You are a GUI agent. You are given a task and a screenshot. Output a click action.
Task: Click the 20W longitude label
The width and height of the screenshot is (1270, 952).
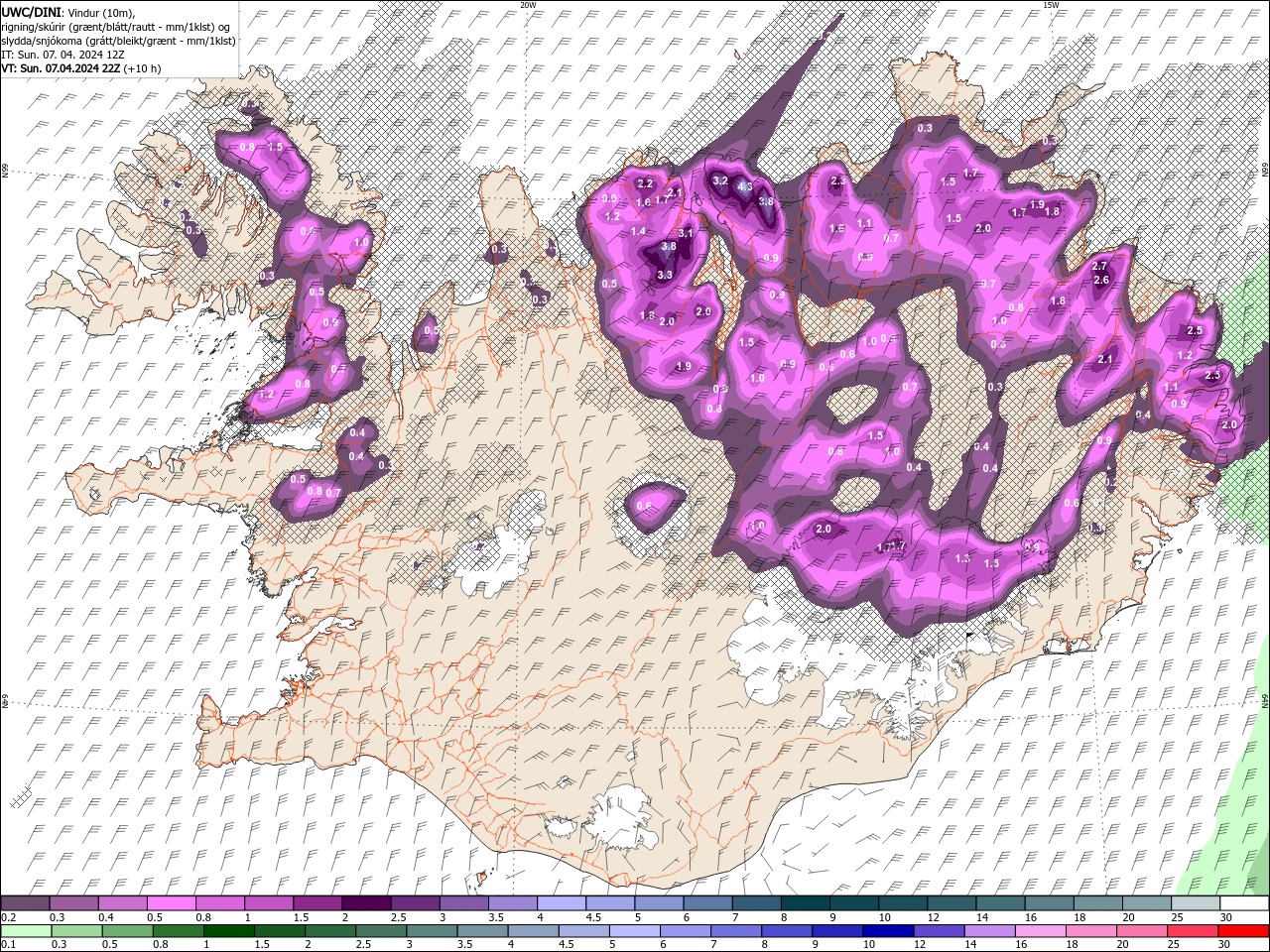click(x=529, y=5)
